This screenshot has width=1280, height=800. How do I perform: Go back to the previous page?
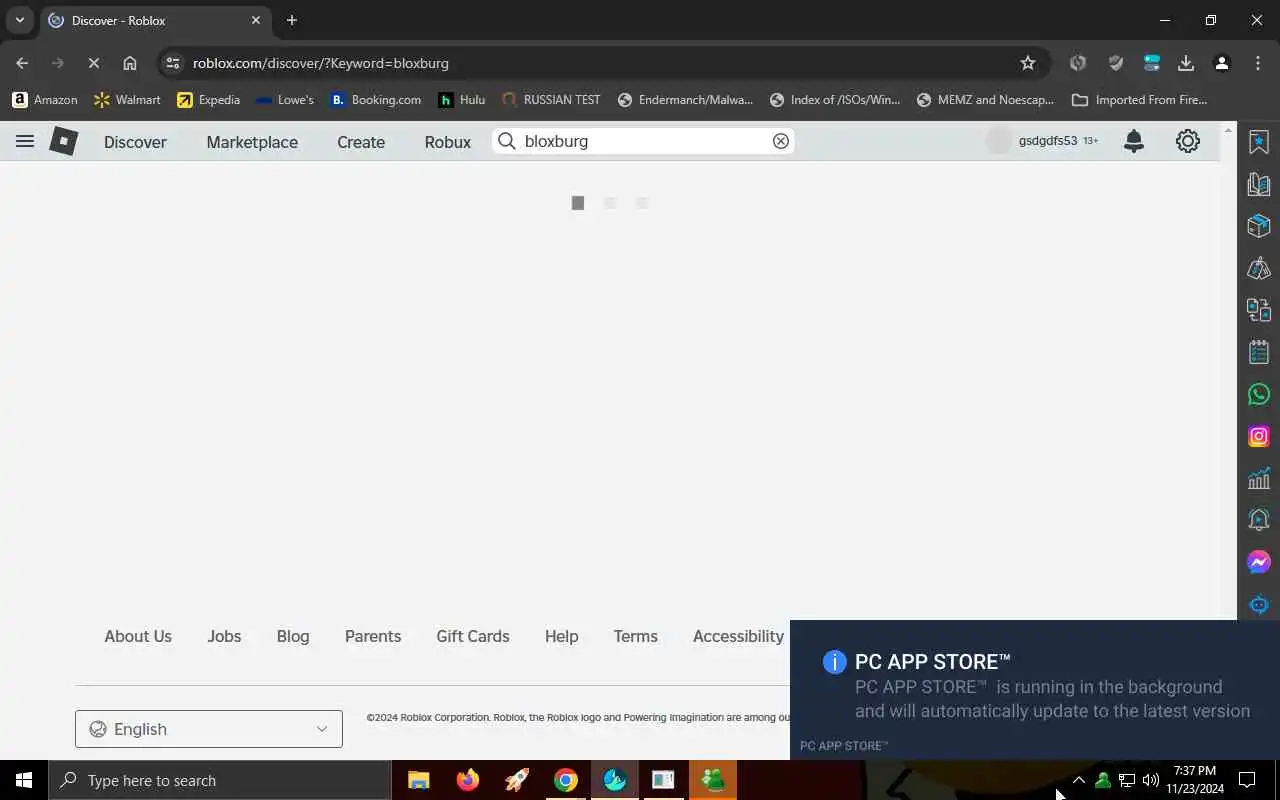point(22,63)
